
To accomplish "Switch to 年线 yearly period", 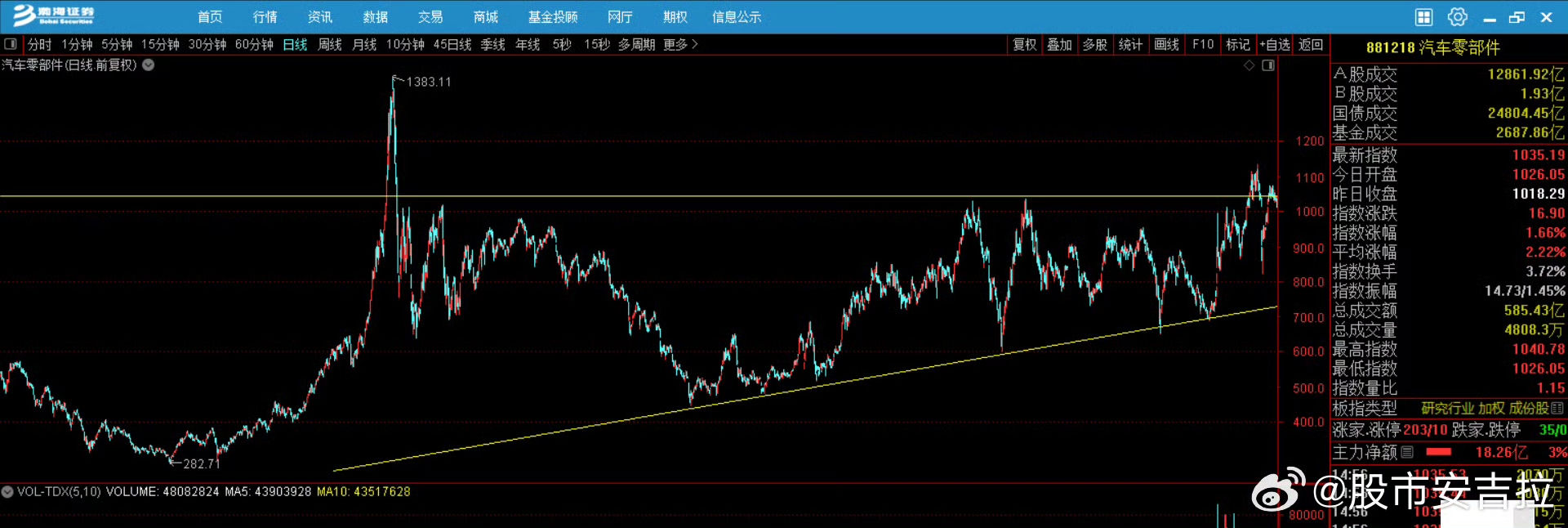I will point(528,44).
